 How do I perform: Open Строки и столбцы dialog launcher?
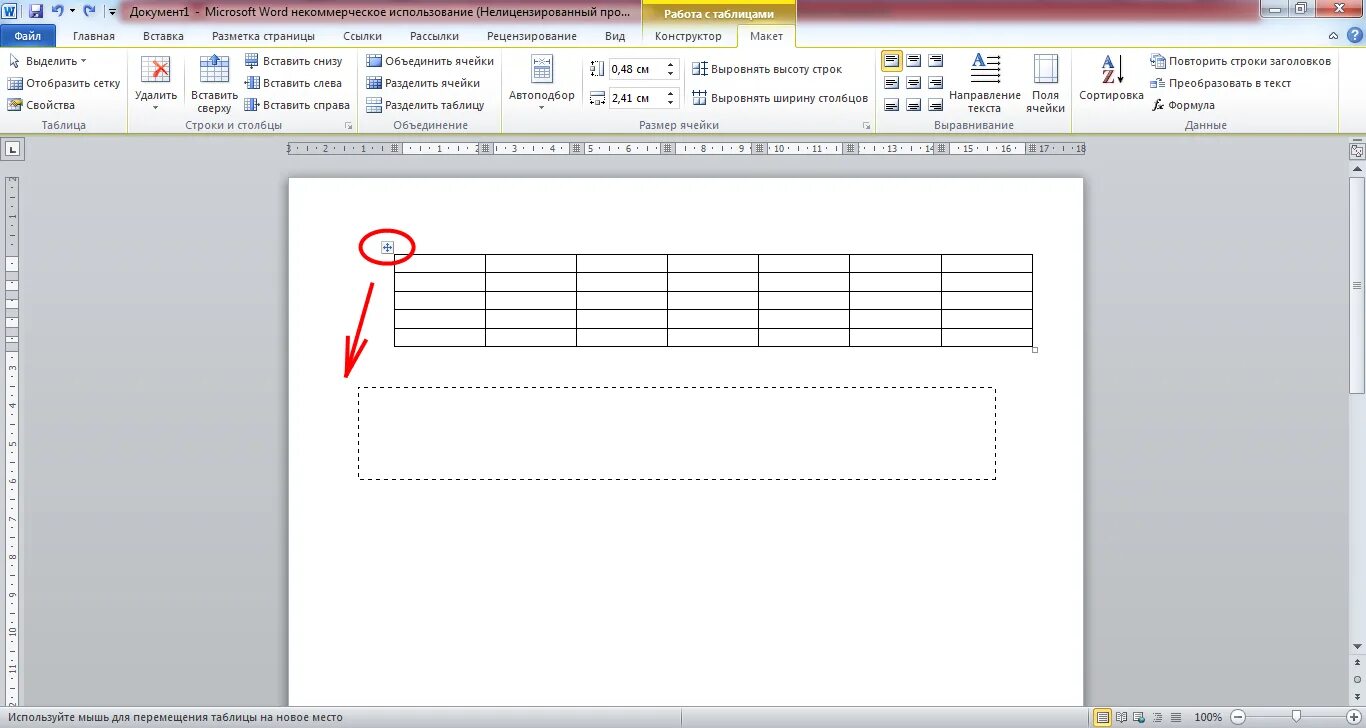(x=349, y=126)
